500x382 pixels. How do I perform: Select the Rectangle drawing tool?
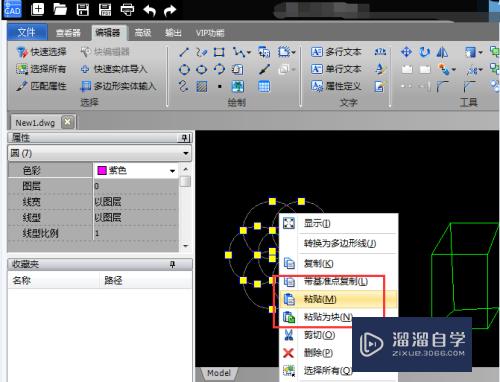(x=219, y=52)
